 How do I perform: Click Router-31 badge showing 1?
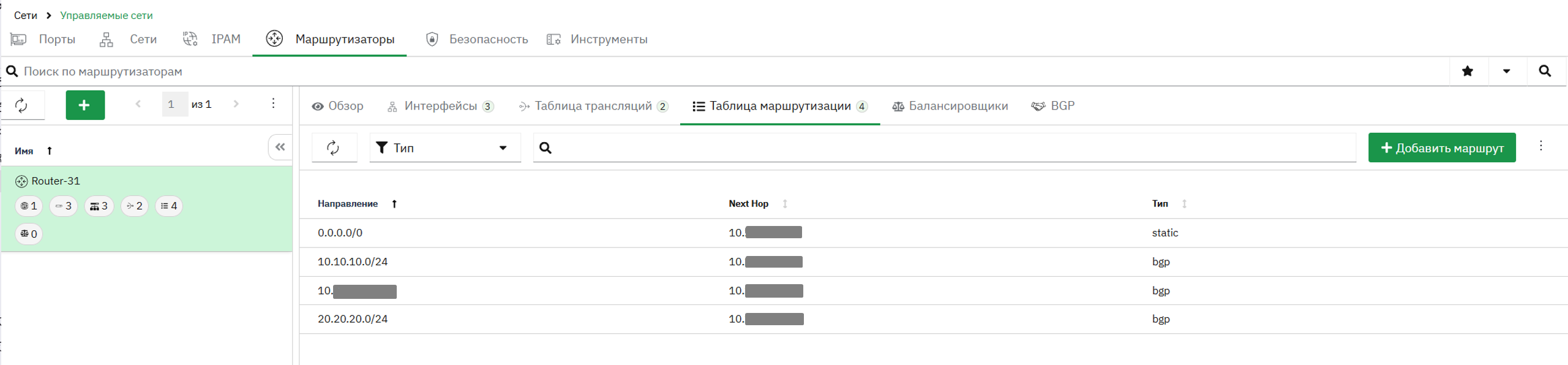29,206
